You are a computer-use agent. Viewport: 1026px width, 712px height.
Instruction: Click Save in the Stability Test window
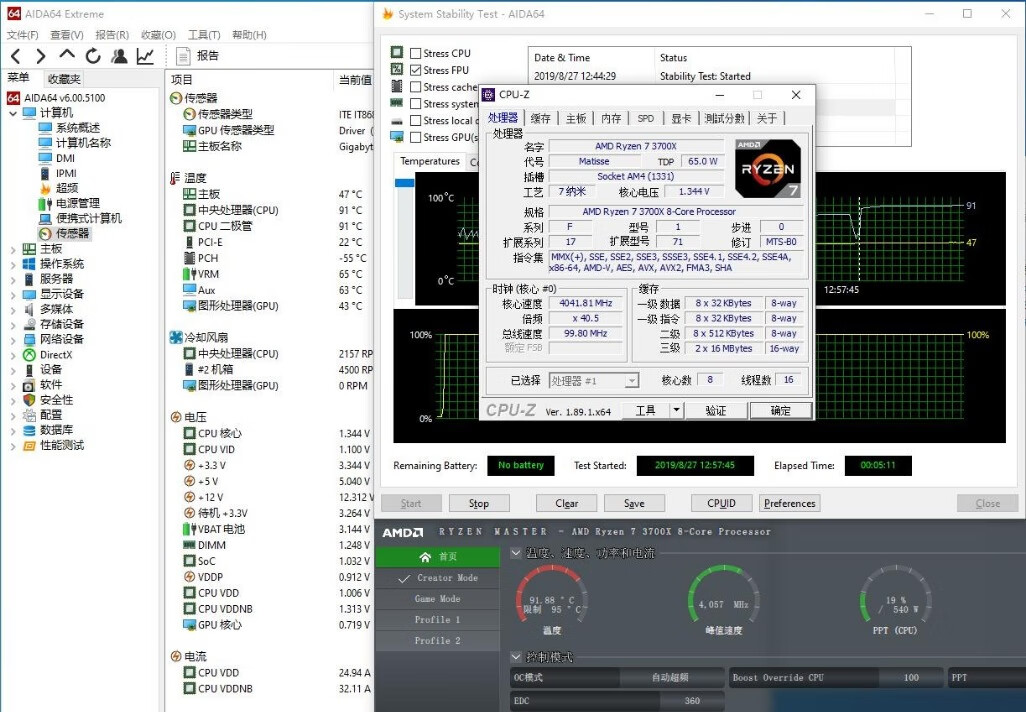click(634, 503)
